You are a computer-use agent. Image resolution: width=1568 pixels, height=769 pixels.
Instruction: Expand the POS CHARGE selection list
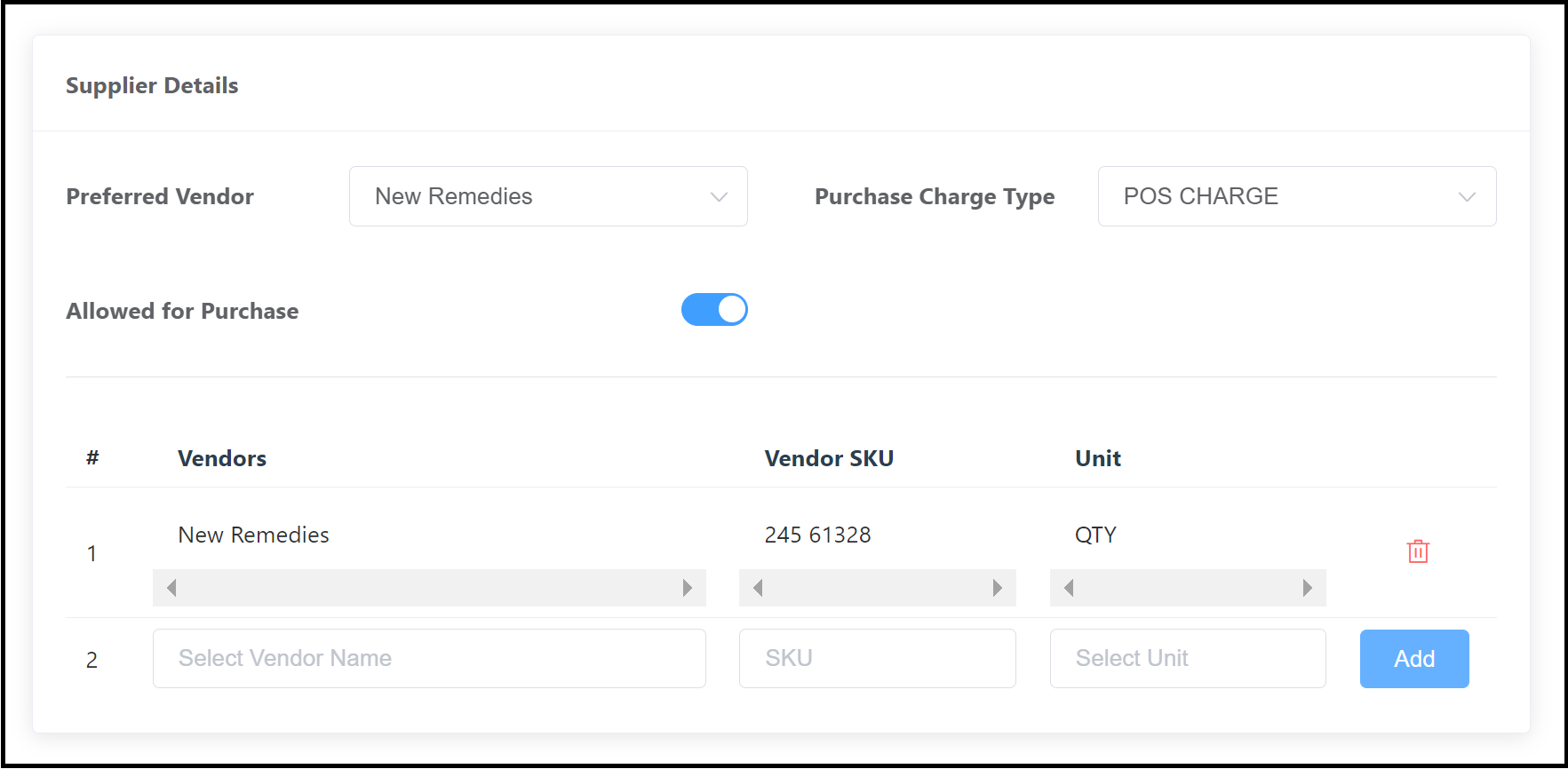pos(1466,196)
